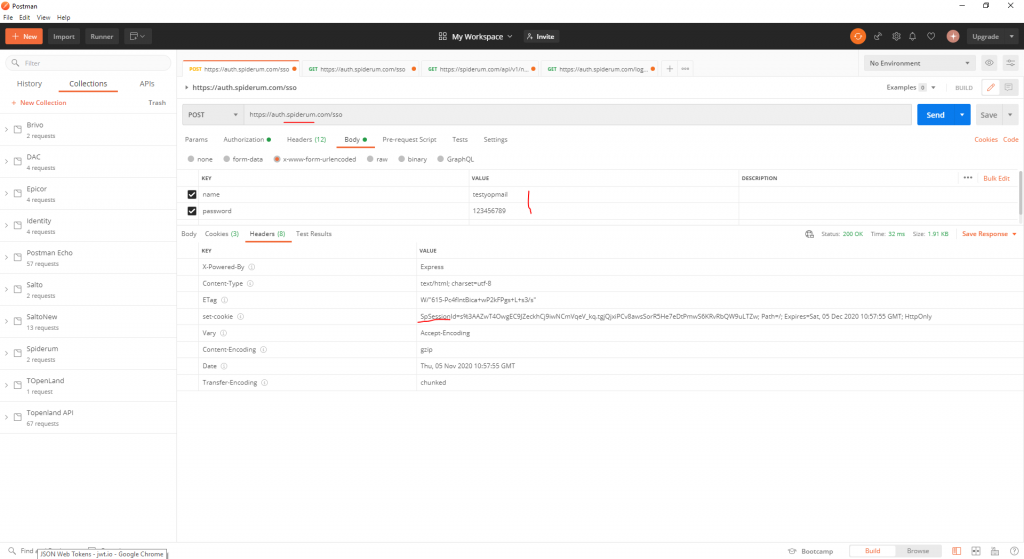Open the View menu
The height and width of the screenshot is (559, 1024).
[x=43, y=18]
